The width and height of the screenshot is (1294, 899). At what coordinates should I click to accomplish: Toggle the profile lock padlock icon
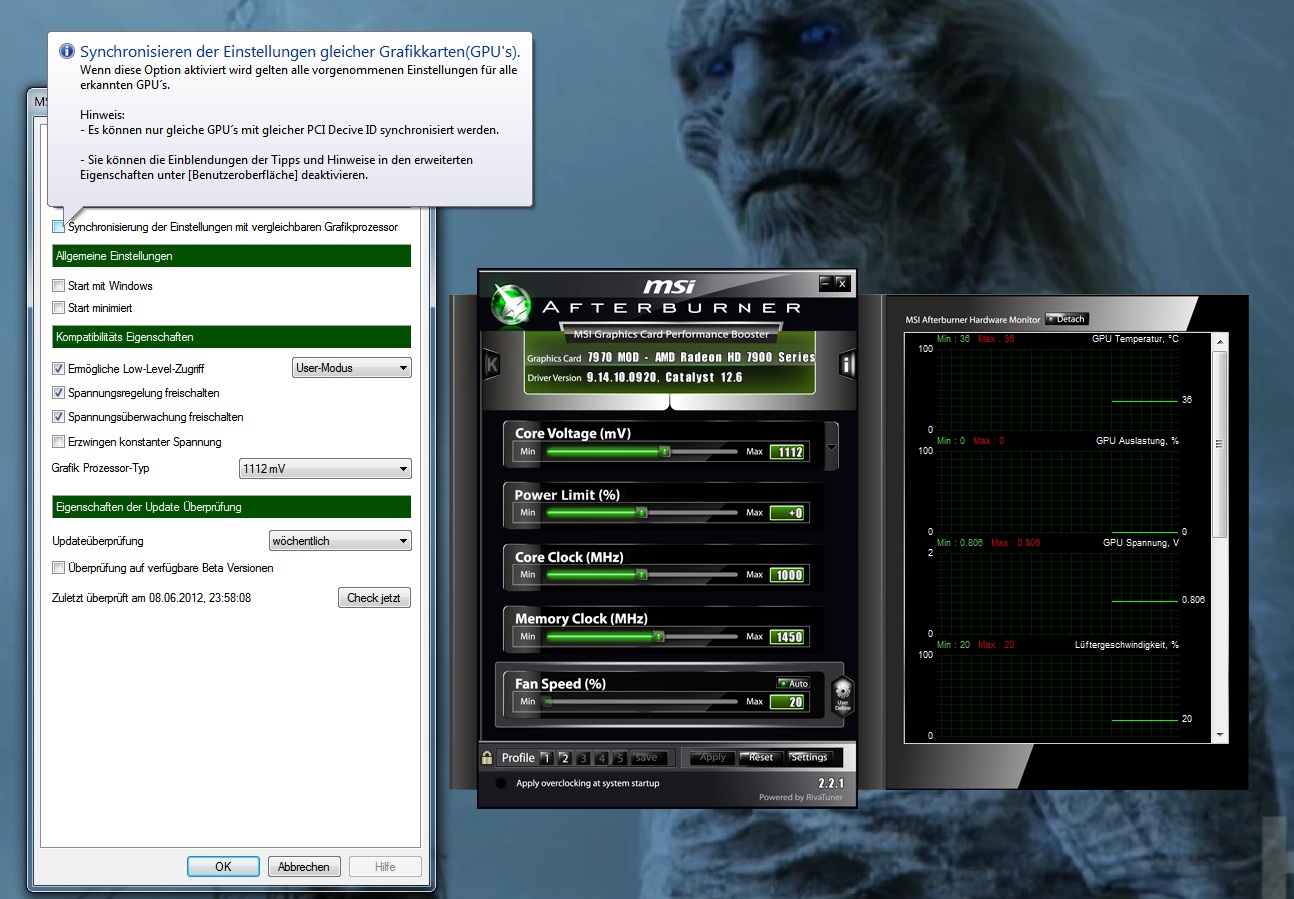pyautogui.click(x=487, y=757)
